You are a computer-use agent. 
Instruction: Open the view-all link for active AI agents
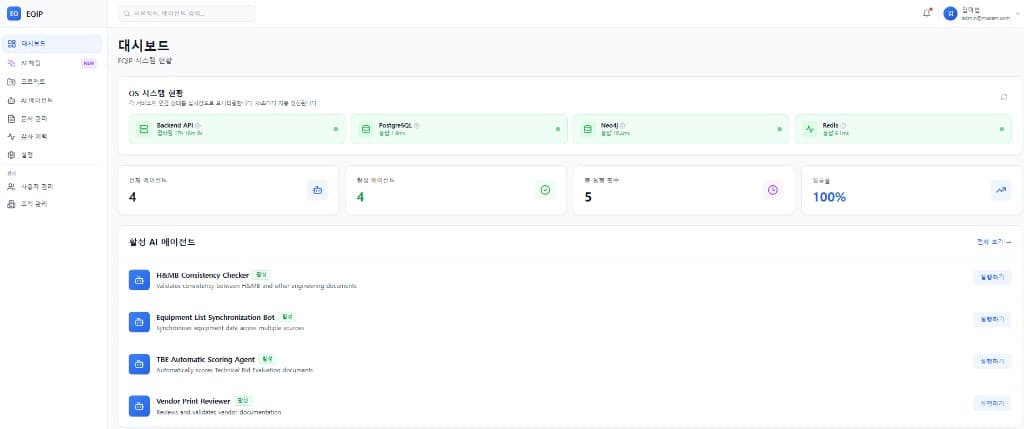993,242
